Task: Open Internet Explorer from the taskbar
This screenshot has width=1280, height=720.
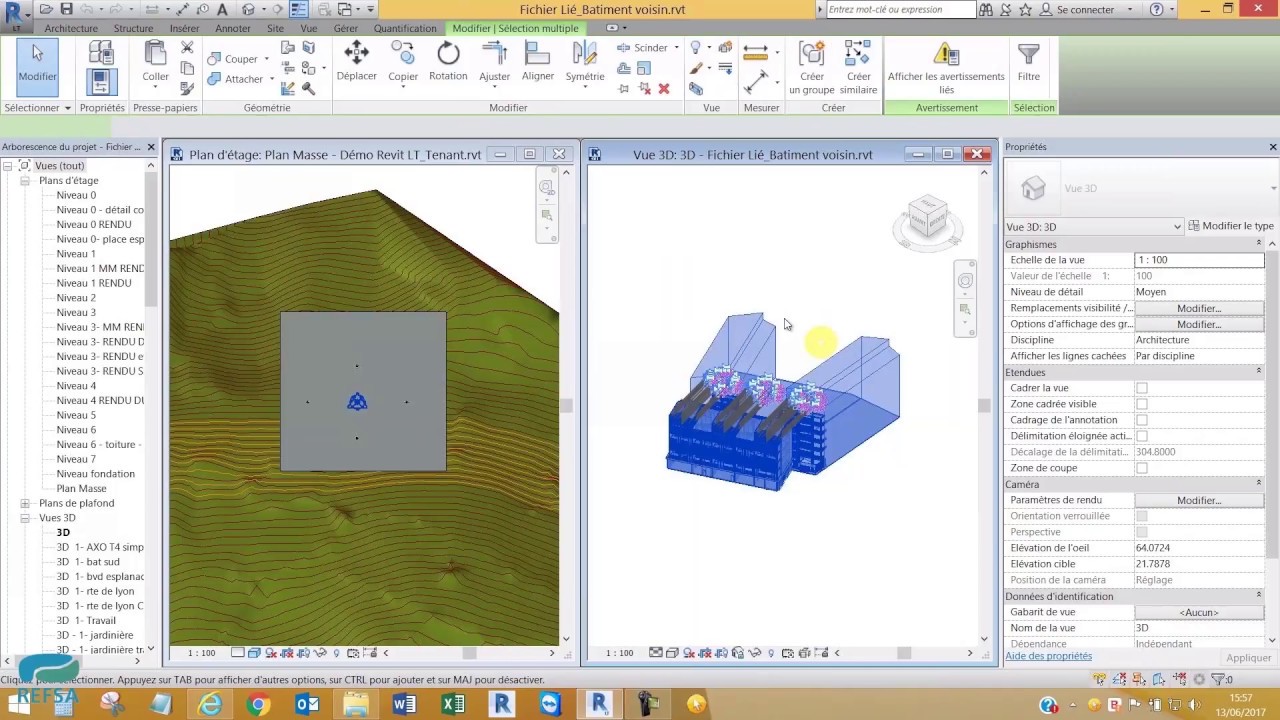Action: pyautogui.click(x=210, y=704)
